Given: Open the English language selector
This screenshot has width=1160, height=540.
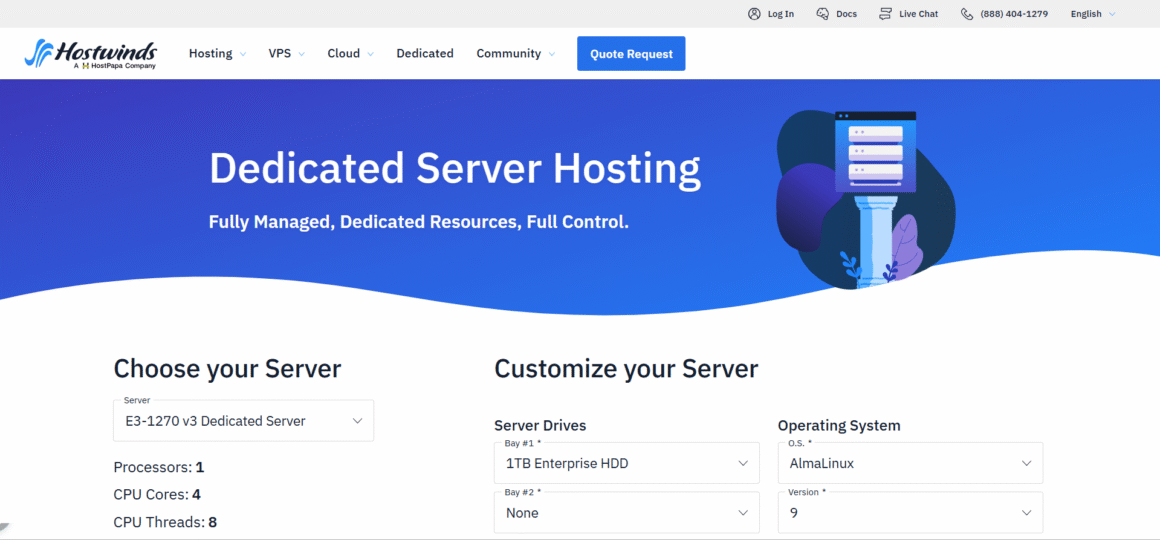Looking at the screenshot, I should (1093, 13).
